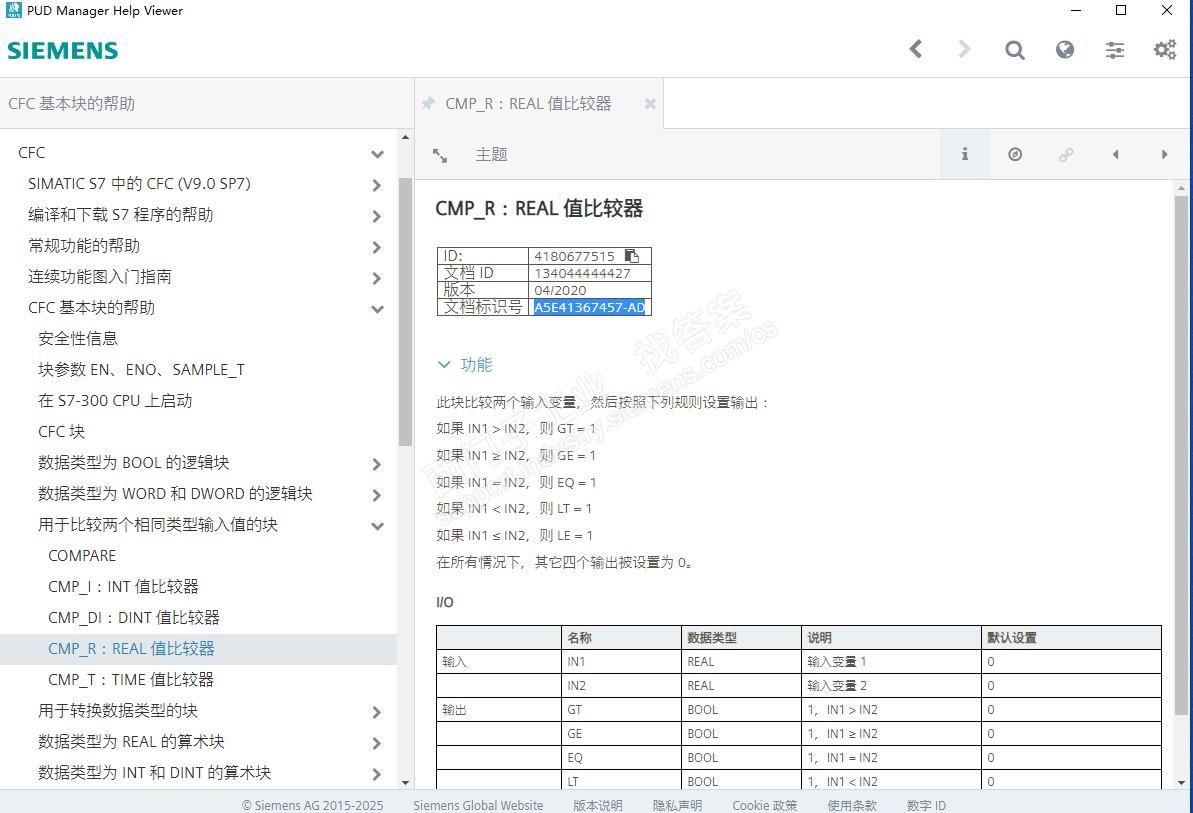Expand topic view with the arrows icon
1193x813 pixels.
click(x=440, y=155)
